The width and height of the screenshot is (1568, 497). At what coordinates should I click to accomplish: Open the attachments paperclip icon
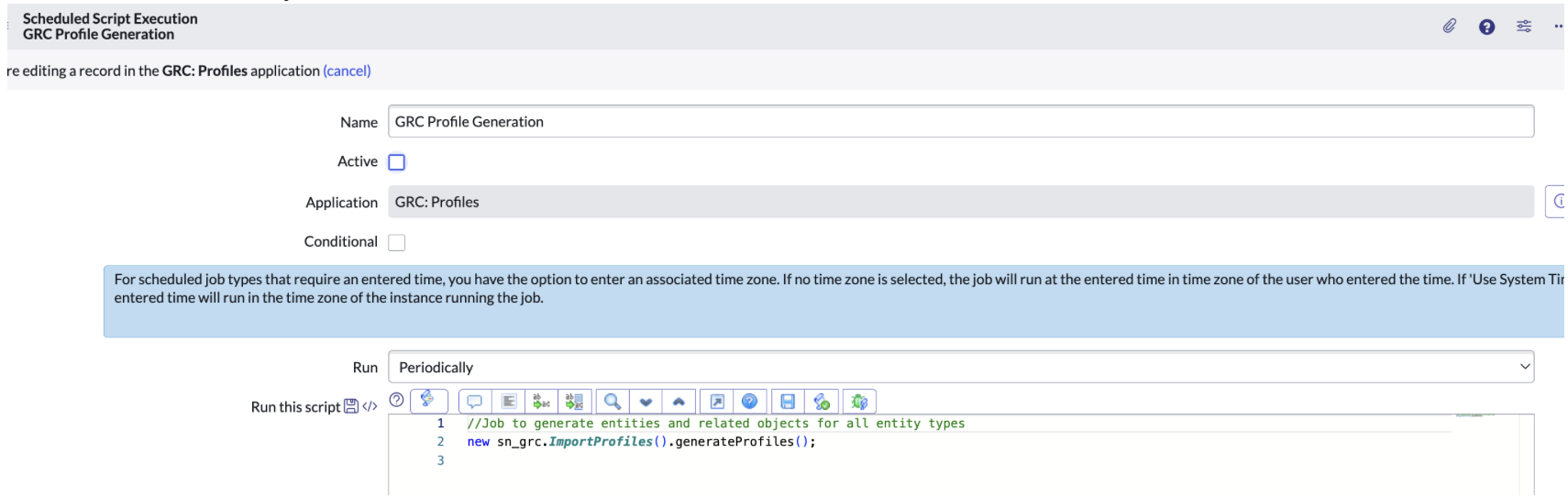tap(1449, 26)
